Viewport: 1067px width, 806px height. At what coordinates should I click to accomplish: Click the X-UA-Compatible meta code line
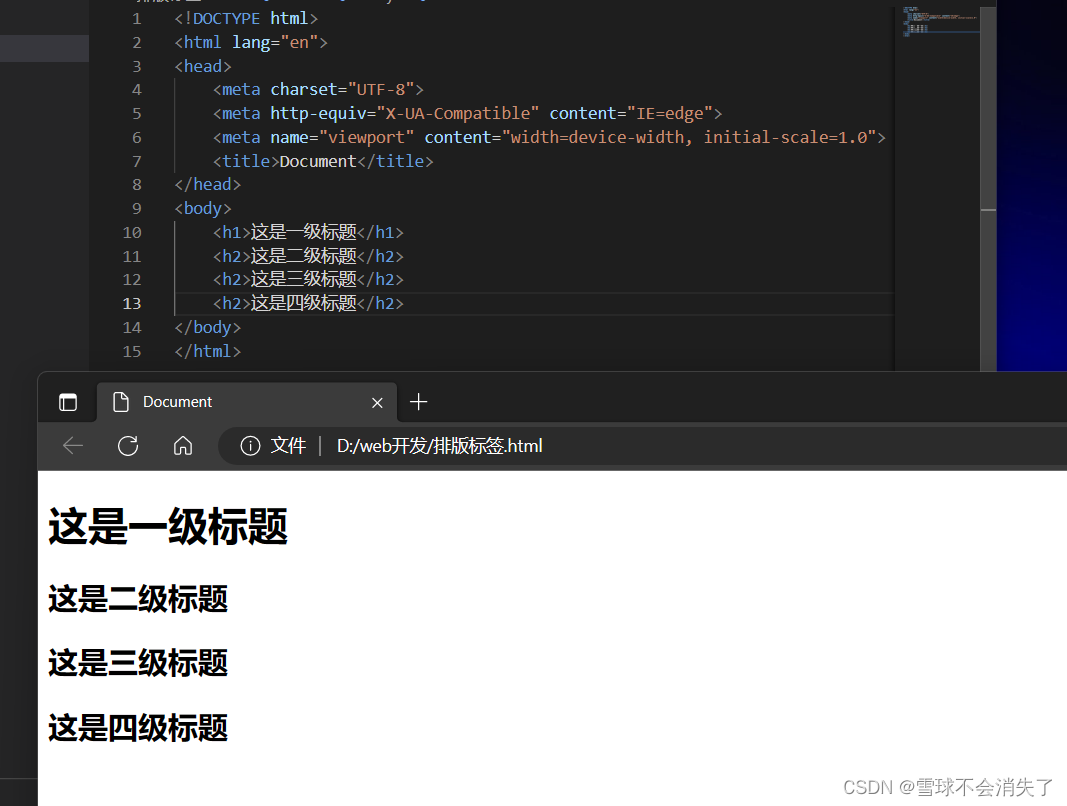click(467, 114)
